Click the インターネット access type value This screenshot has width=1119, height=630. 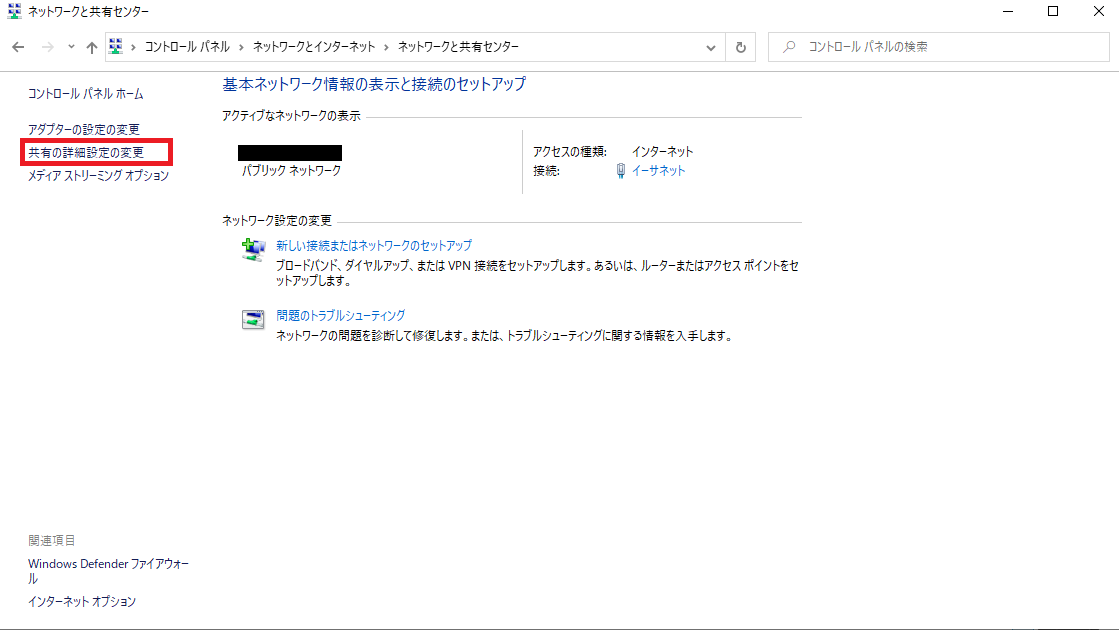(x=662, y=151)
